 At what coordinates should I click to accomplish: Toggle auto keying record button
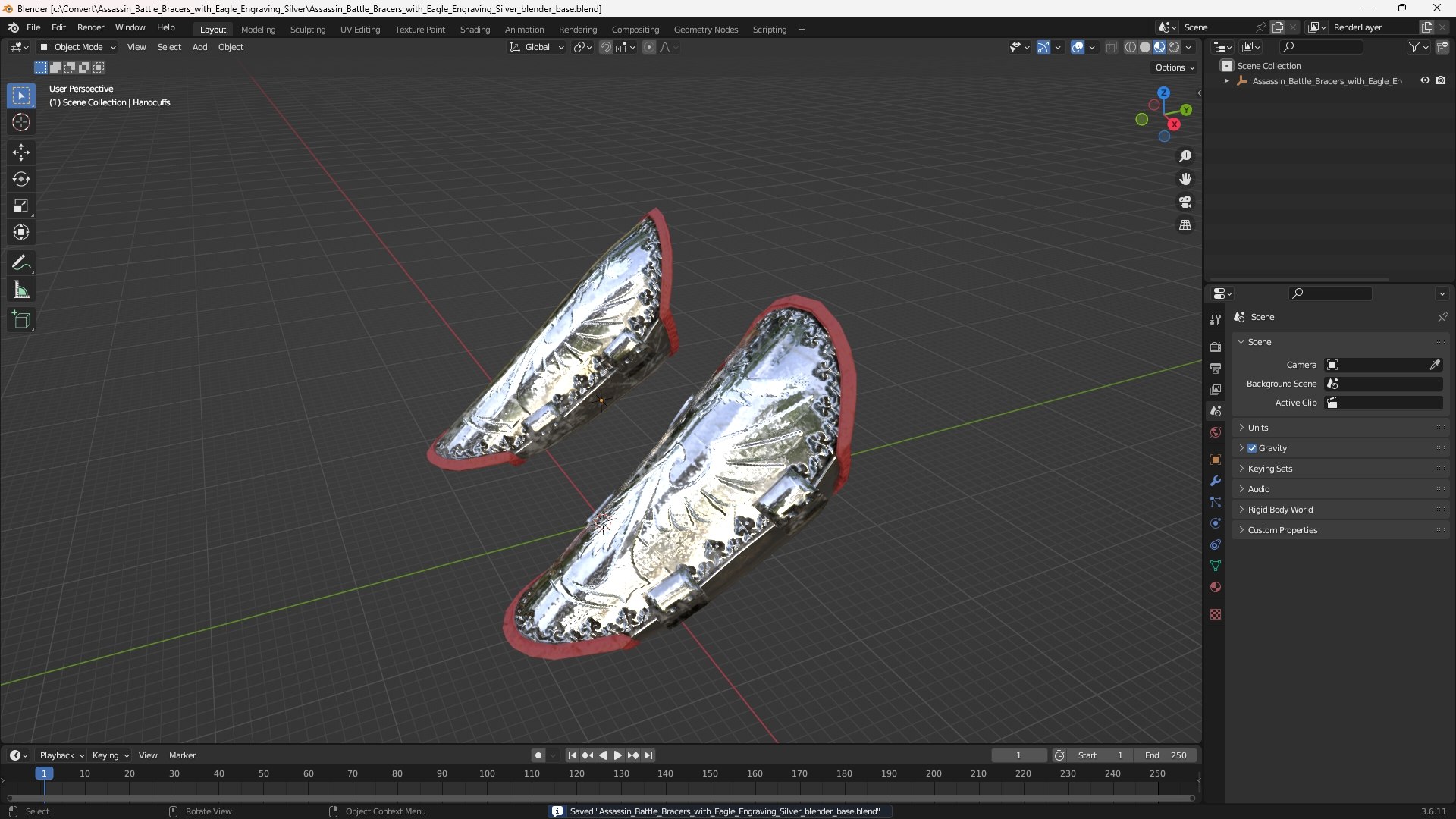point(538,755)
